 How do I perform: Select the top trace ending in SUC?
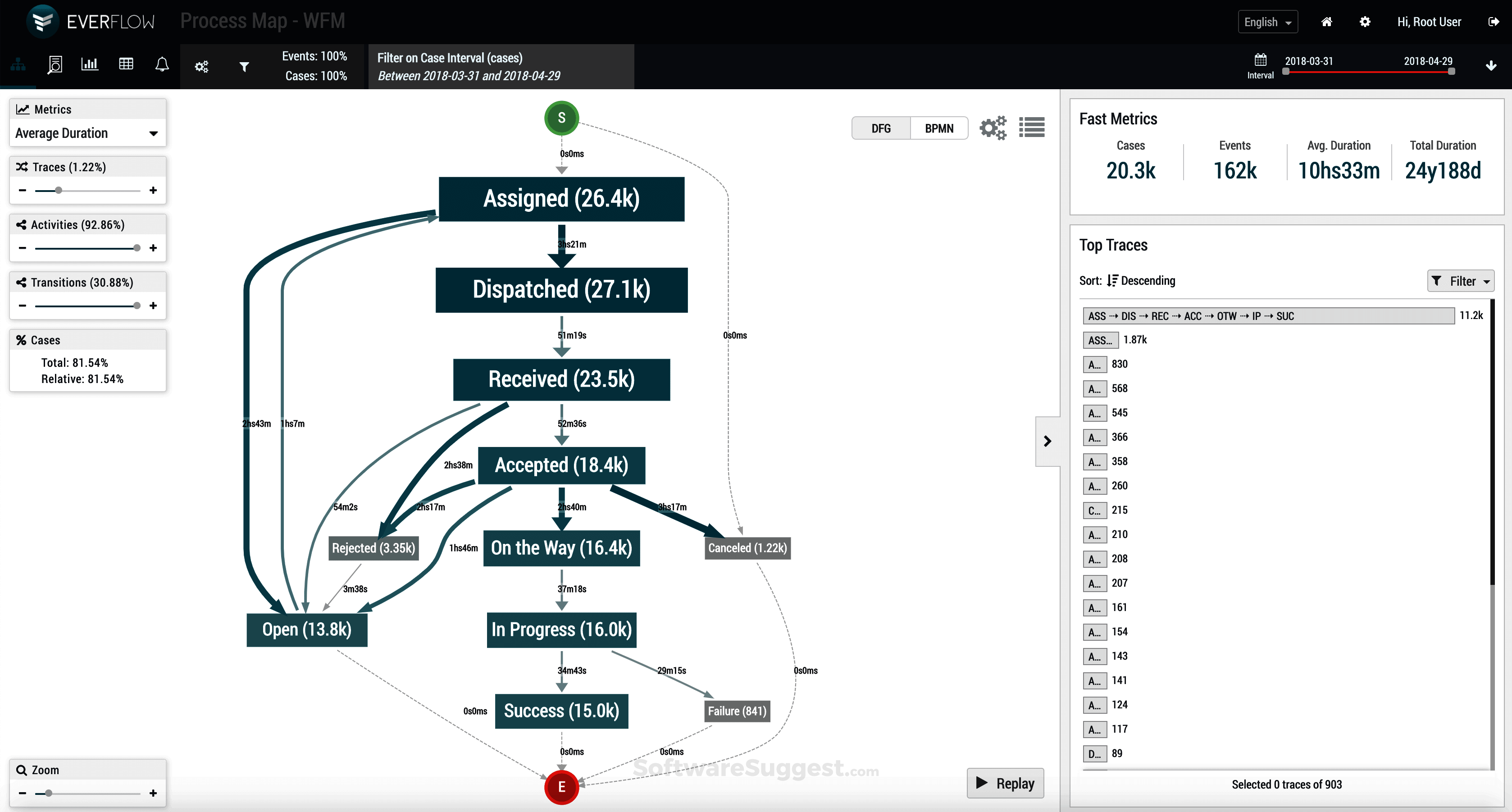[x=1268, y=316]
